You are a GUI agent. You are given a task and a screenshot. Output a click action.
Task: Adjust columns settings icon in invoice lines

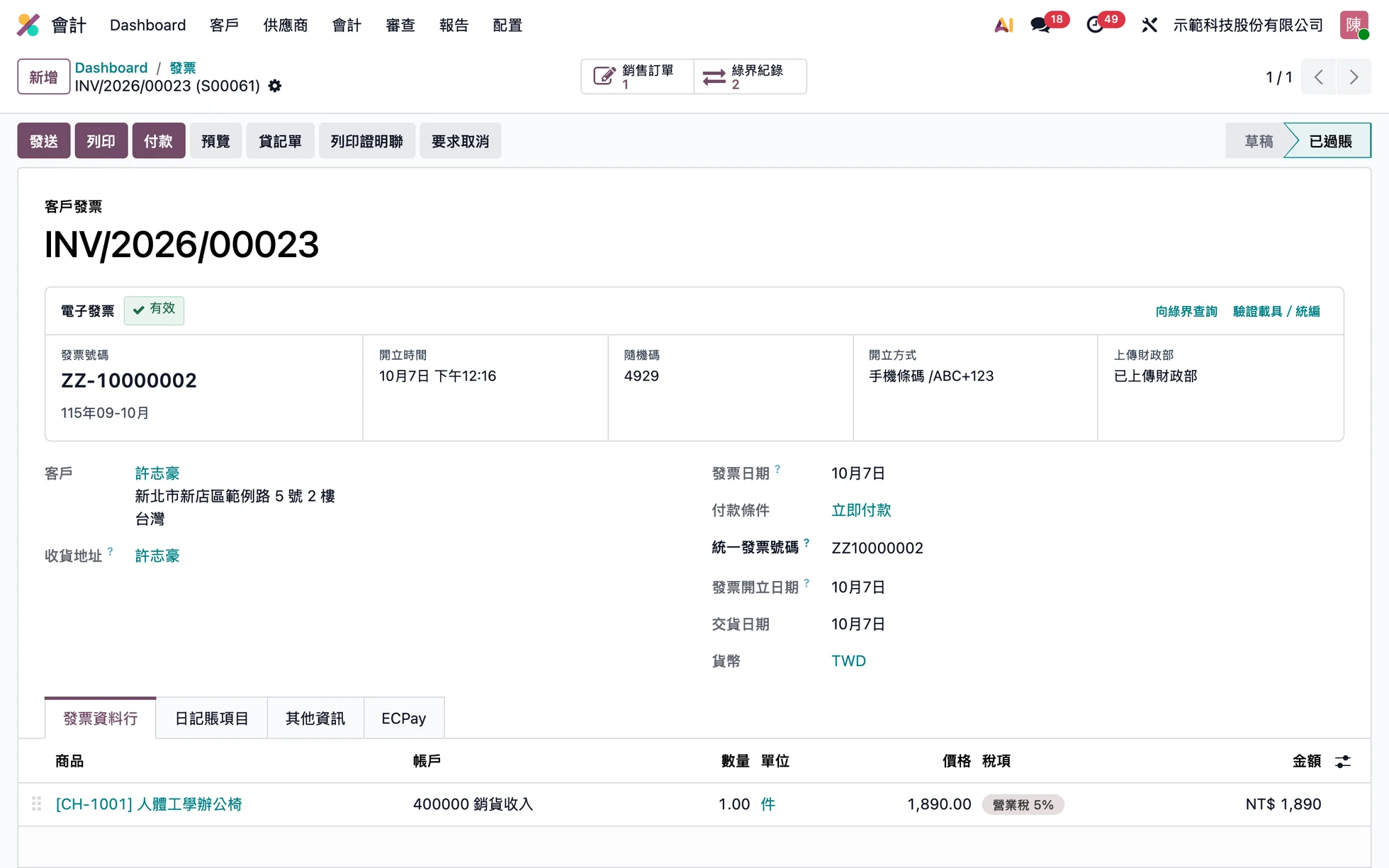1343,762
